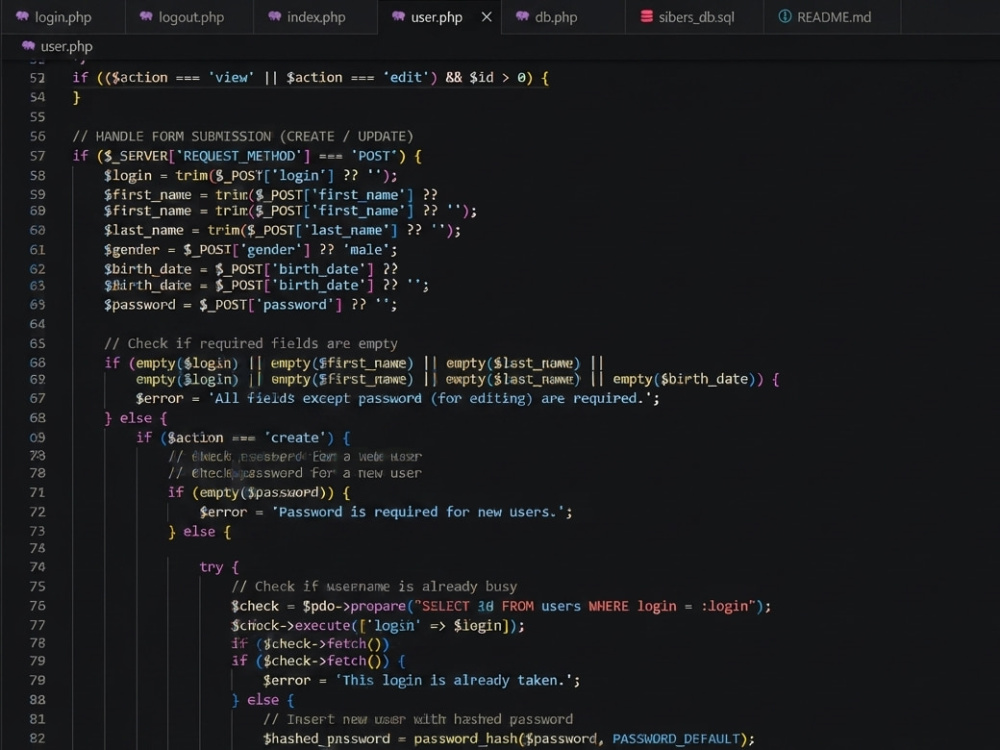
Task: Switch to the login.php tab
Action: pyautogui.click(x=62, y=17)
